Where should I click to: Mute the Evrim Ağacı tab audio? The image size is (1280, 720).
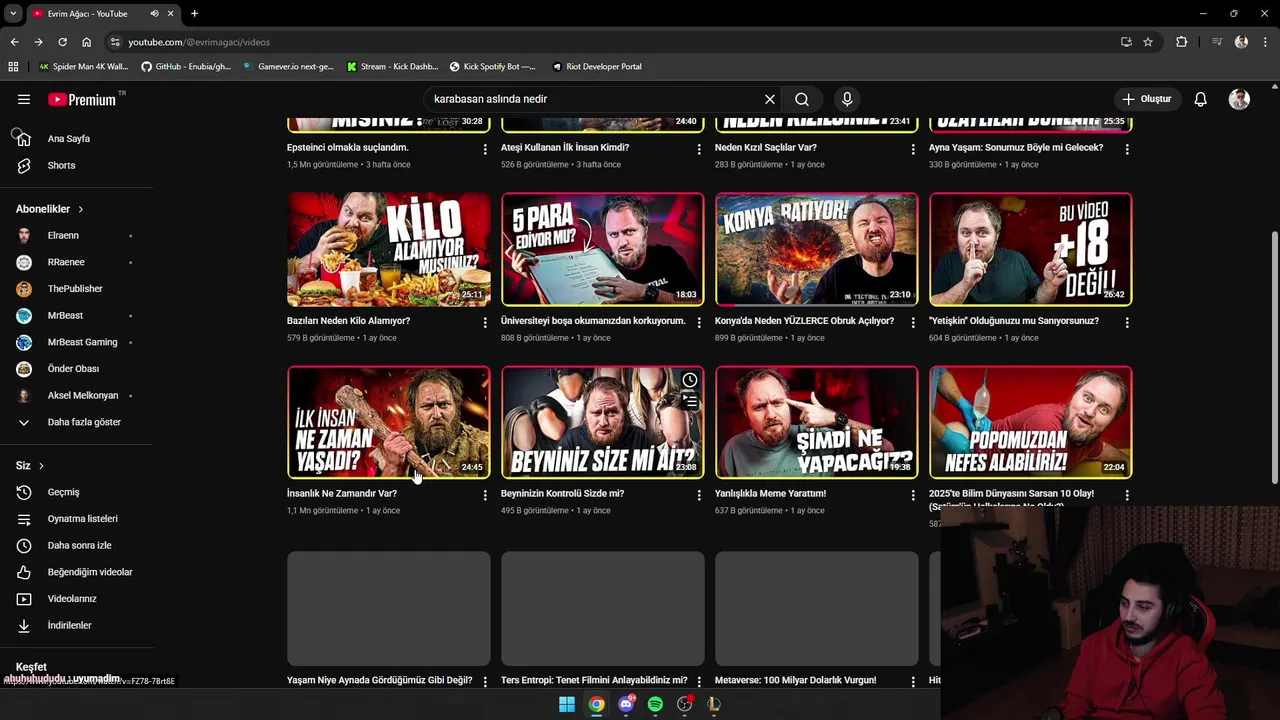tap(154, 14)
